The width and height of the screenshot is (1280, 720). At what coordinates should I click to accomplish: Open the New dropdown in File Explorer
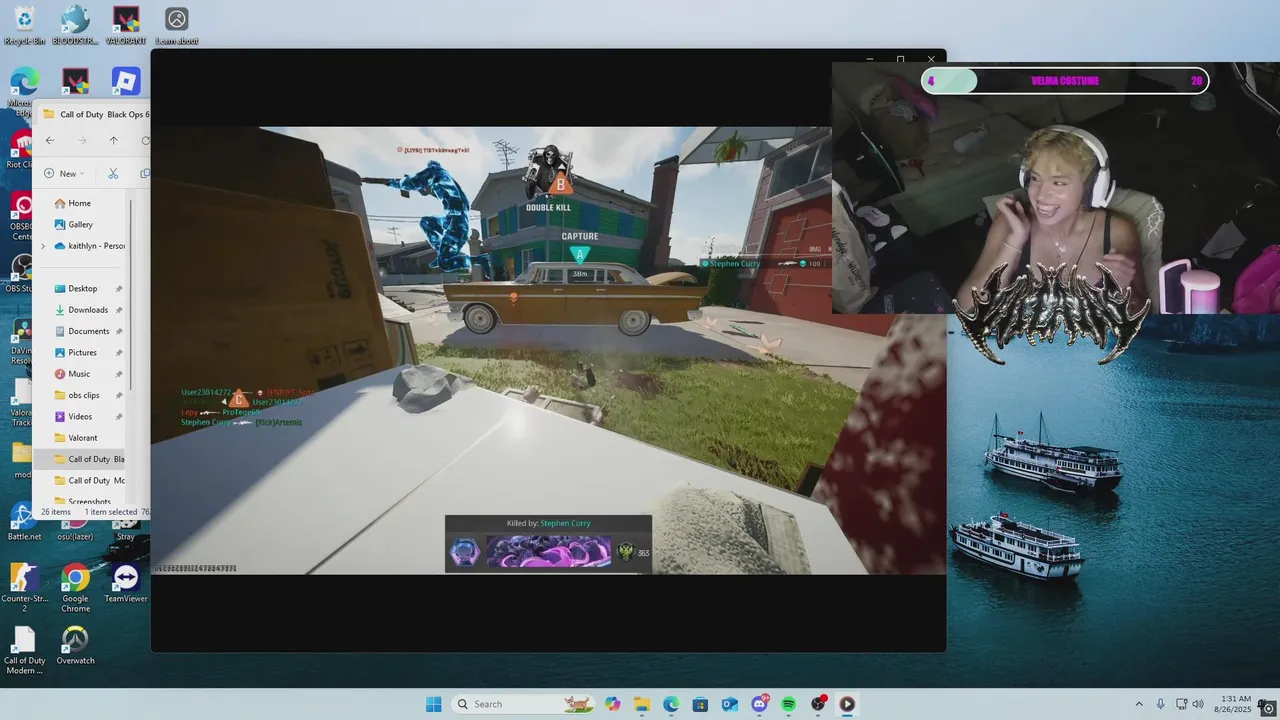pos(64,173)
